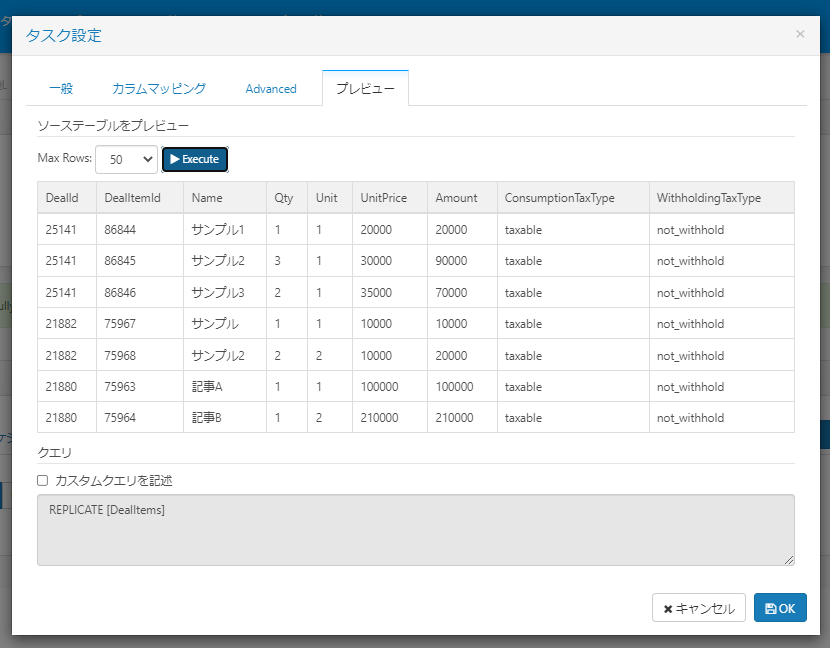Image resolution: width=830 pixels, height=648 pixels.
Task: Click the DealId column header
Action: [67, 197]
